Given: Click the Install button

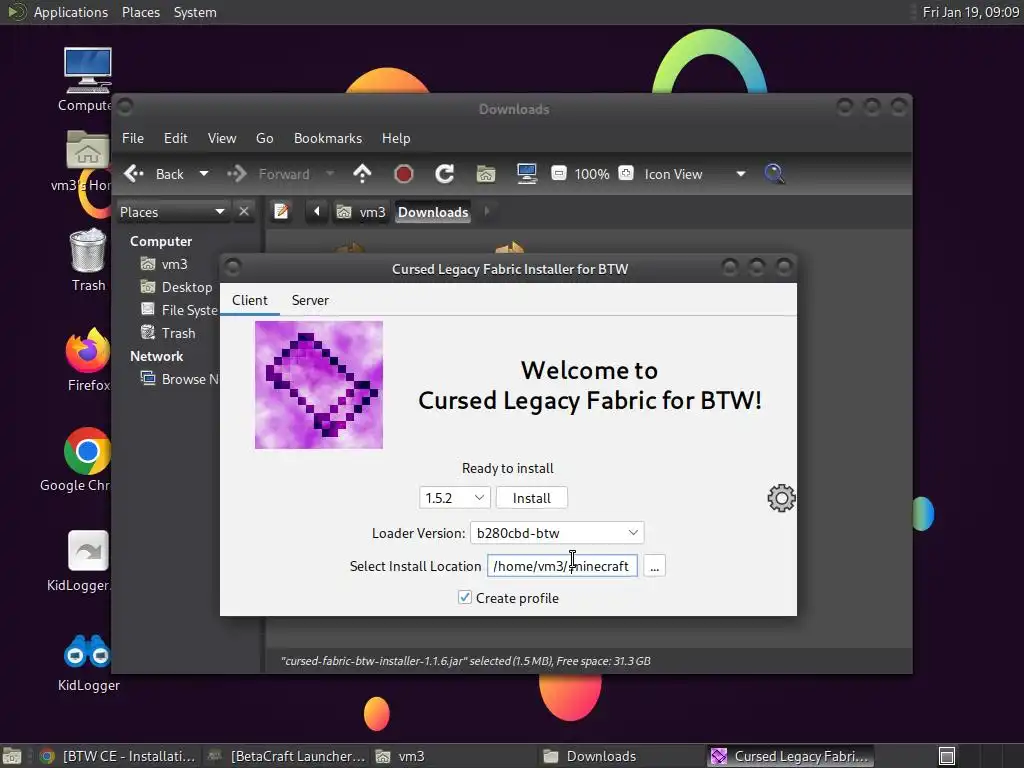Looking at the screenshot, I should click(x=532, y=498).
